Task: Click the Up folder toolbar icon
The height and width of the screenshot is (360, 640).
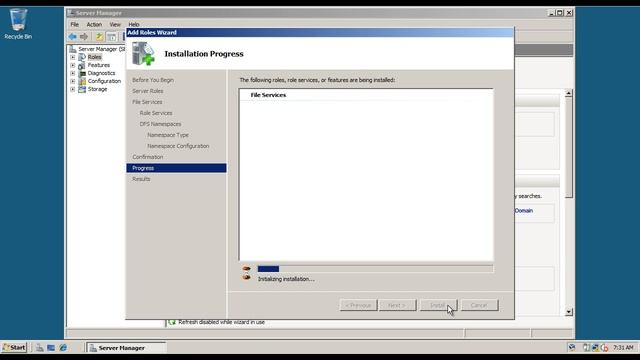Action: (99, 37)
